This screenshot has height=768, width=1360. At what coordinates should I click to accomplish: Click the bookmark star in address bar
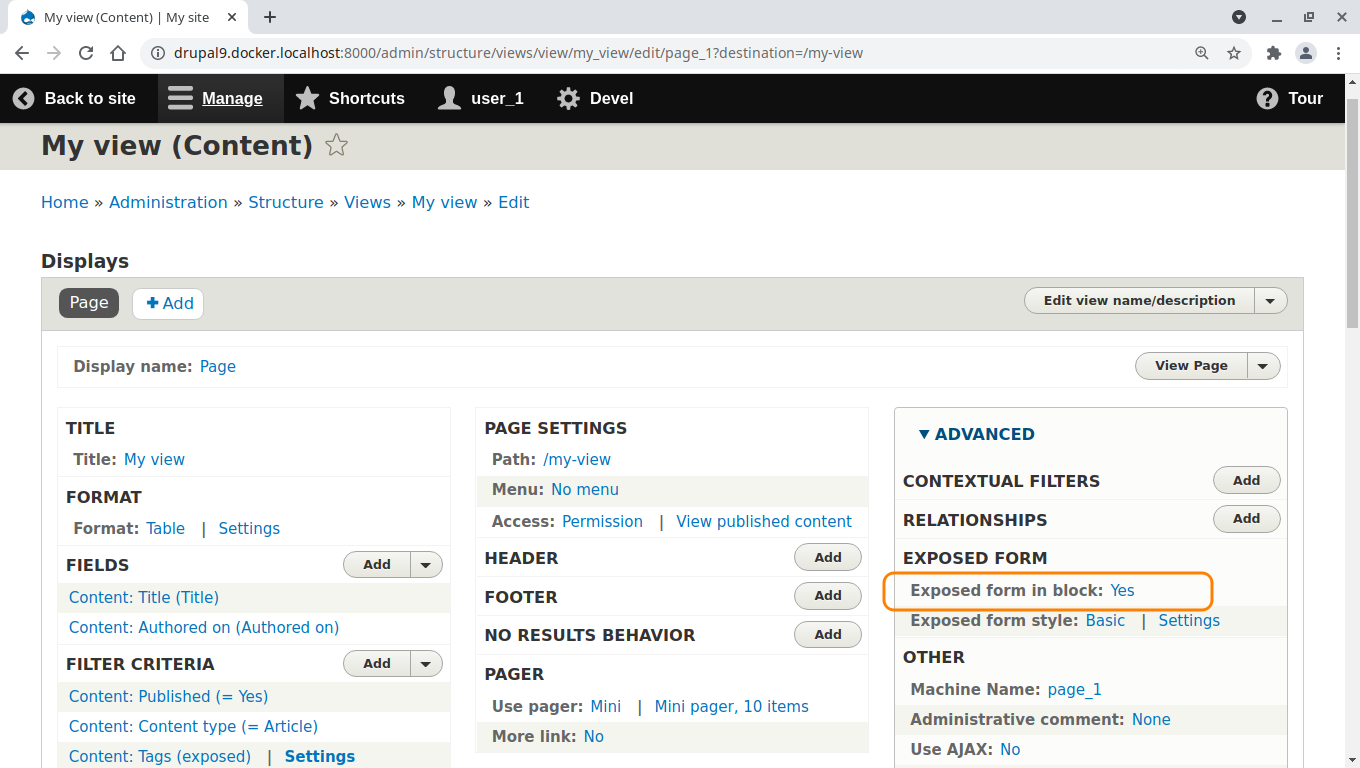coord(1234,53)
